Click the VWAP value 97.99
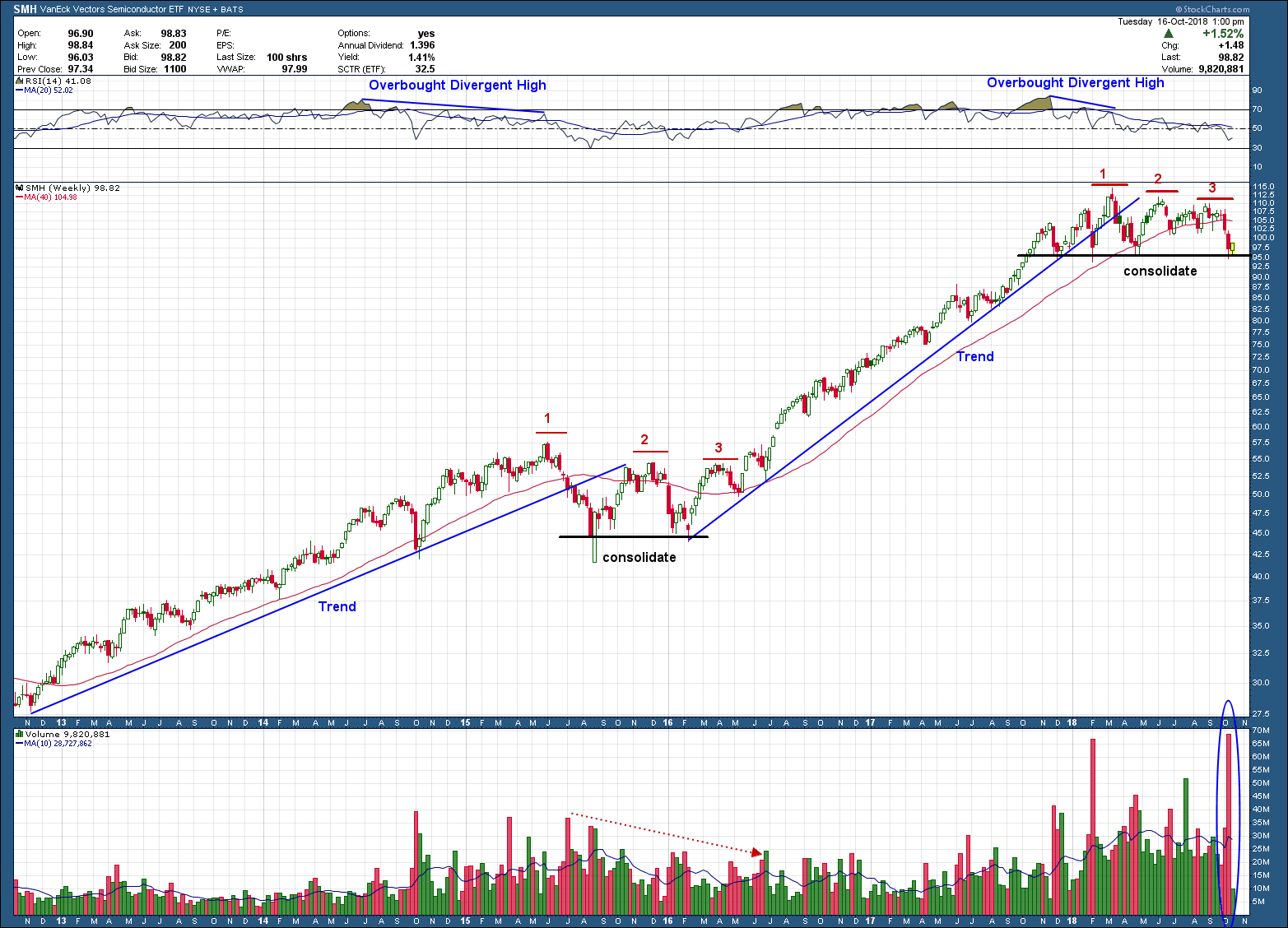 295,69
